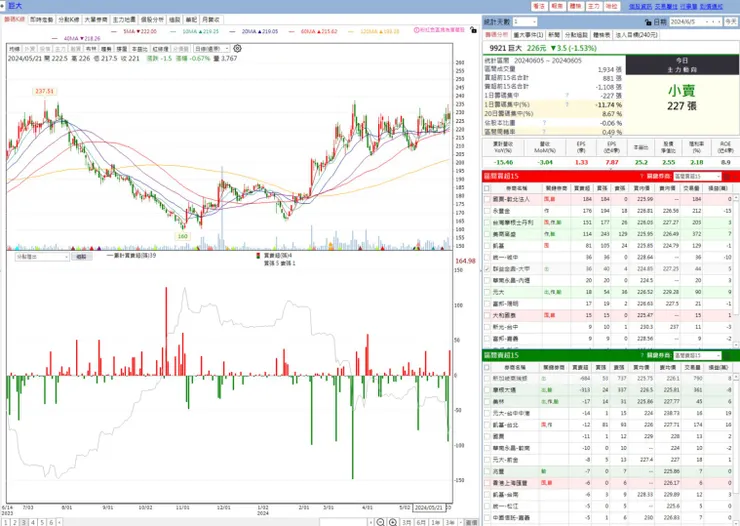Zoom in the chart with plus magnifier

(x=393, y=522)
